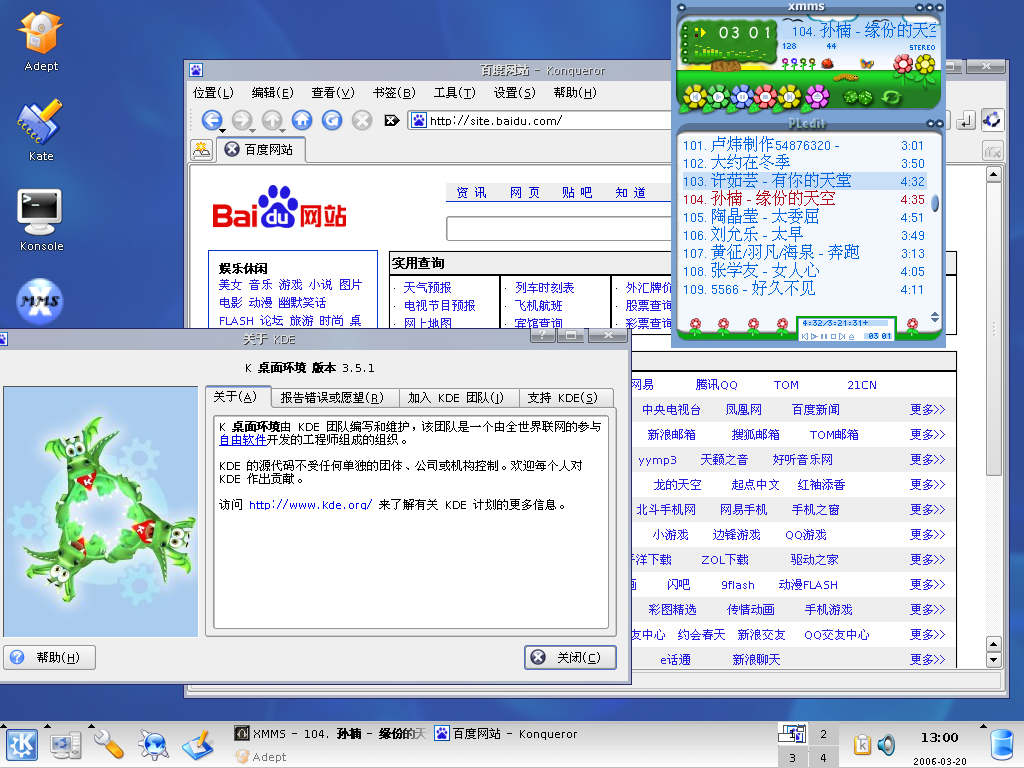The image size is (1024, 768).
Task: Click 更多>> link in 中央电视台 row
Action: pos(927,409)
